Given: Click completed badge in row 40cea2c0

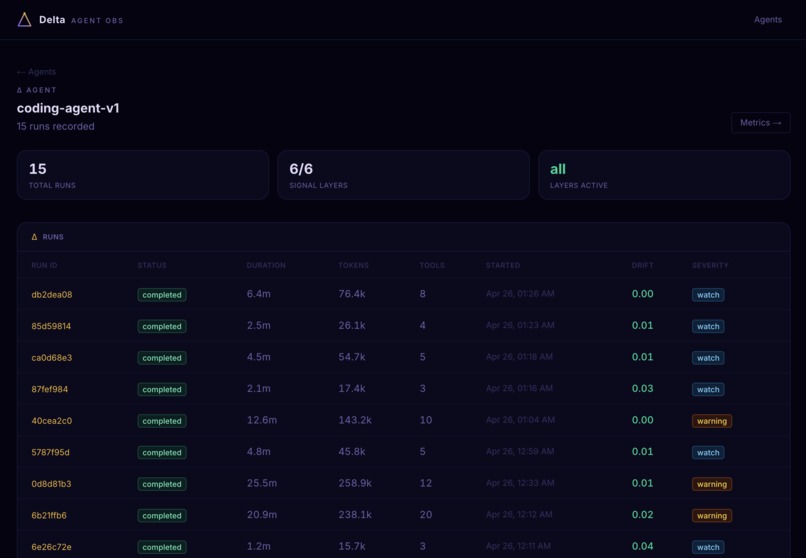Looking at the screenshot, I should [x=162, y=421].
